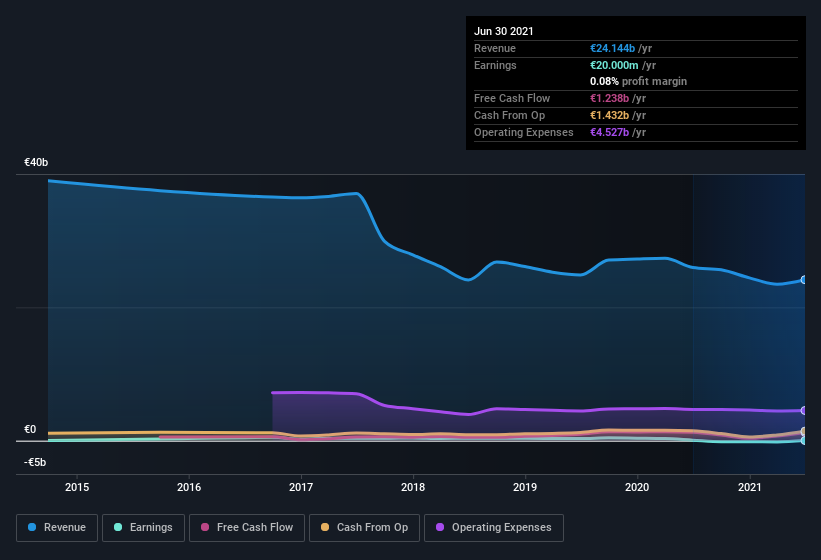Screen dimensions: 821x560
Task: Select the Revenue data point at Jun 2021
Action: (x=804, y=280)
